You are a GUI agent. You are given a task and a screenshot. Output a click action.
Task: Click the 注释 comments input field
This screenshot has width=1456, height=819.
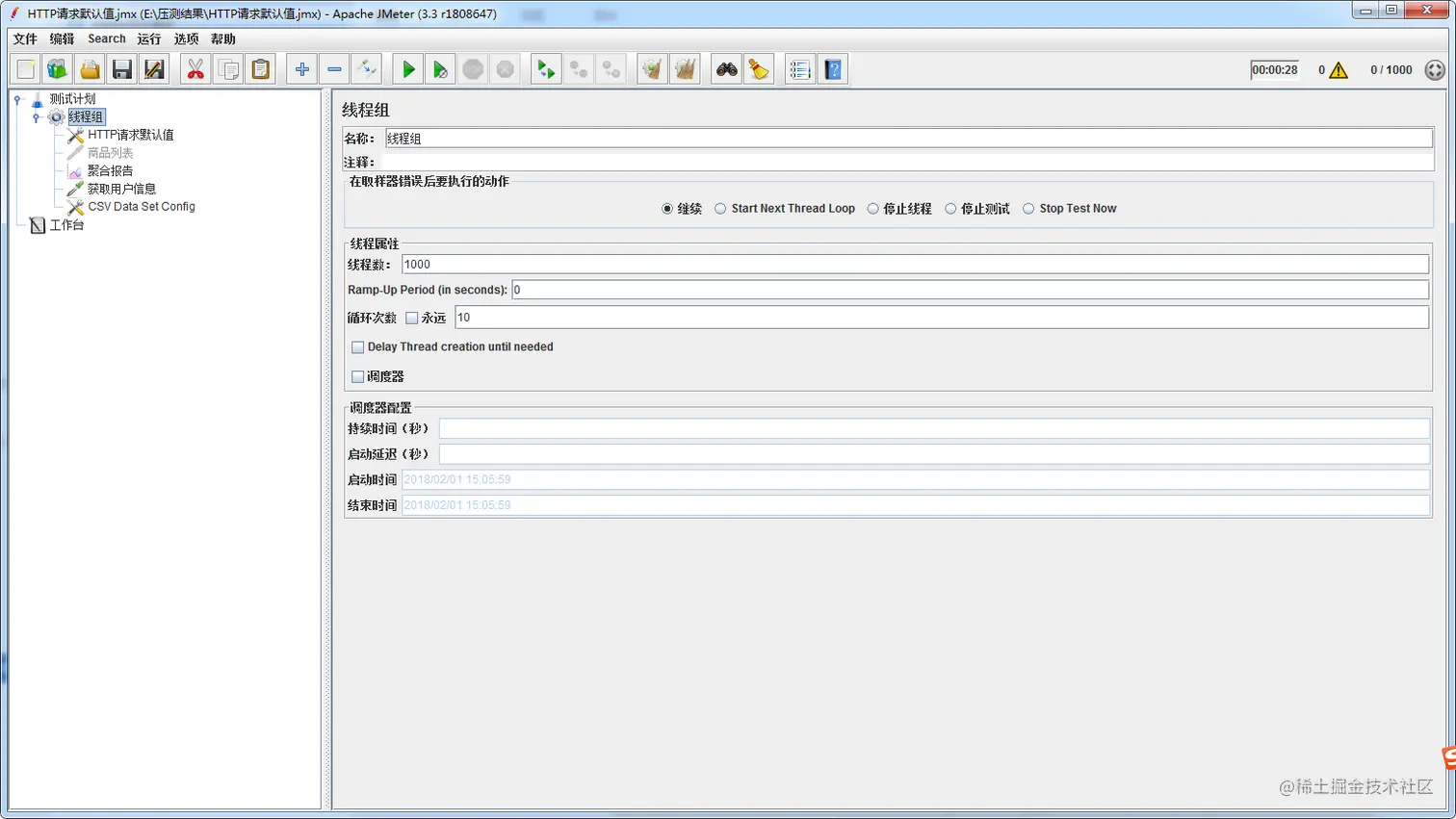[x=909, y=163]
